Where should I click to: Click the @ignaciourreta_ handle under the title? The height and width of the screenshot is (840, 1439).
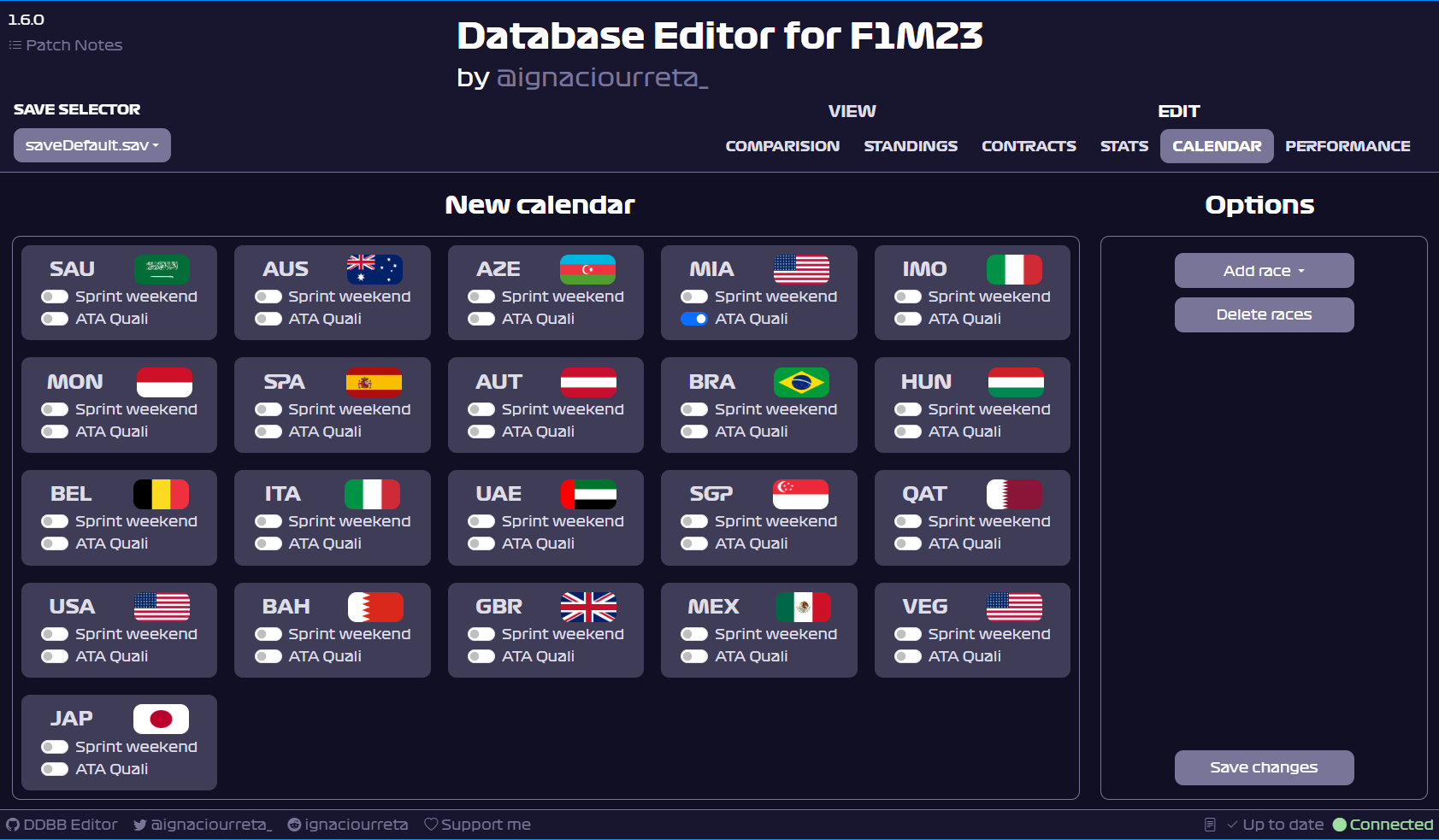(603, 78)
